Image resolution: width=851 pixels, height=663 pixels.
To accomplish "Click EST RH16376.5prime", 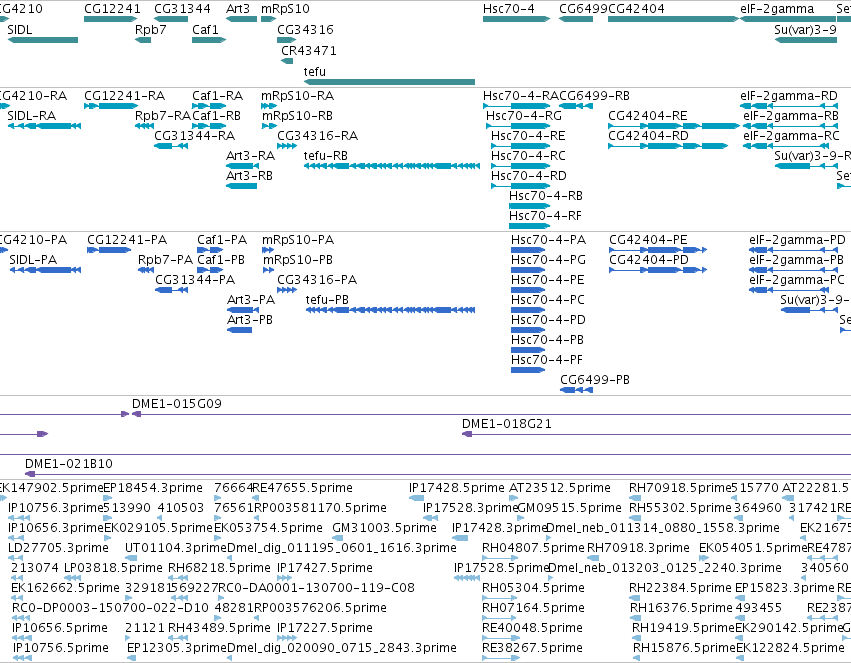I will click(636, 618).
